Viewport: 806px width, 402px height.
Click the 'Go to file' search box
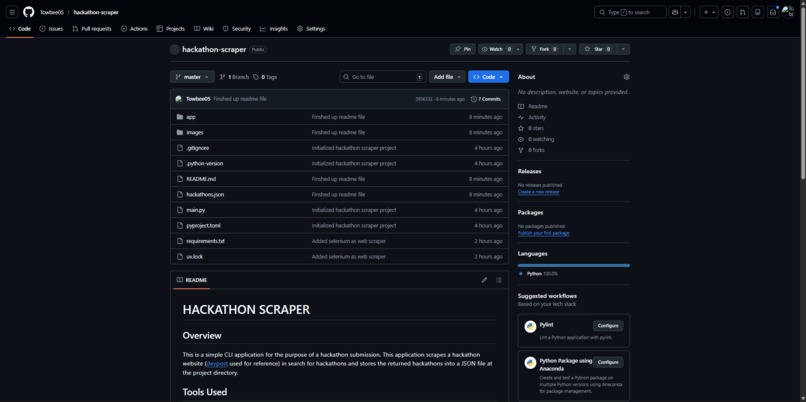point(383,77)
